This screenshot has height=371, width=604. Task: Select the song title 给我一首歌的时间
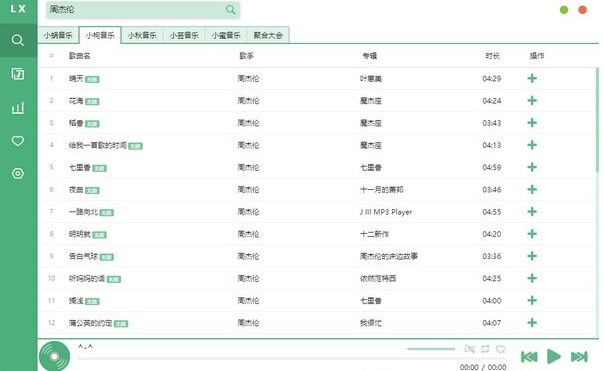pyautogui.click(x=98, y=145)
